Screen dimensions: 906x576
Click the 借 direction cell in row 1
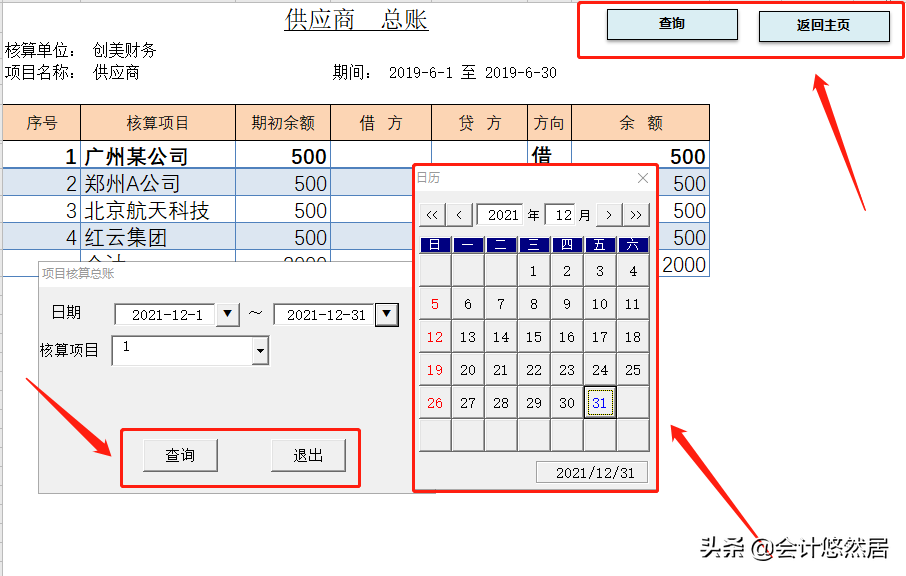tap(549, 155)
